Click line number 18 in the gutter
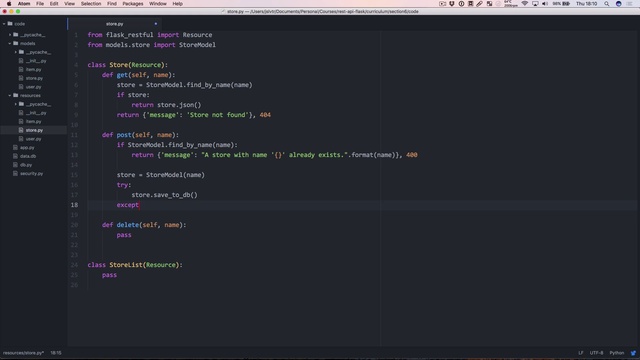The width and height of the screenshot is (640, 360). [x=74, y=205]
